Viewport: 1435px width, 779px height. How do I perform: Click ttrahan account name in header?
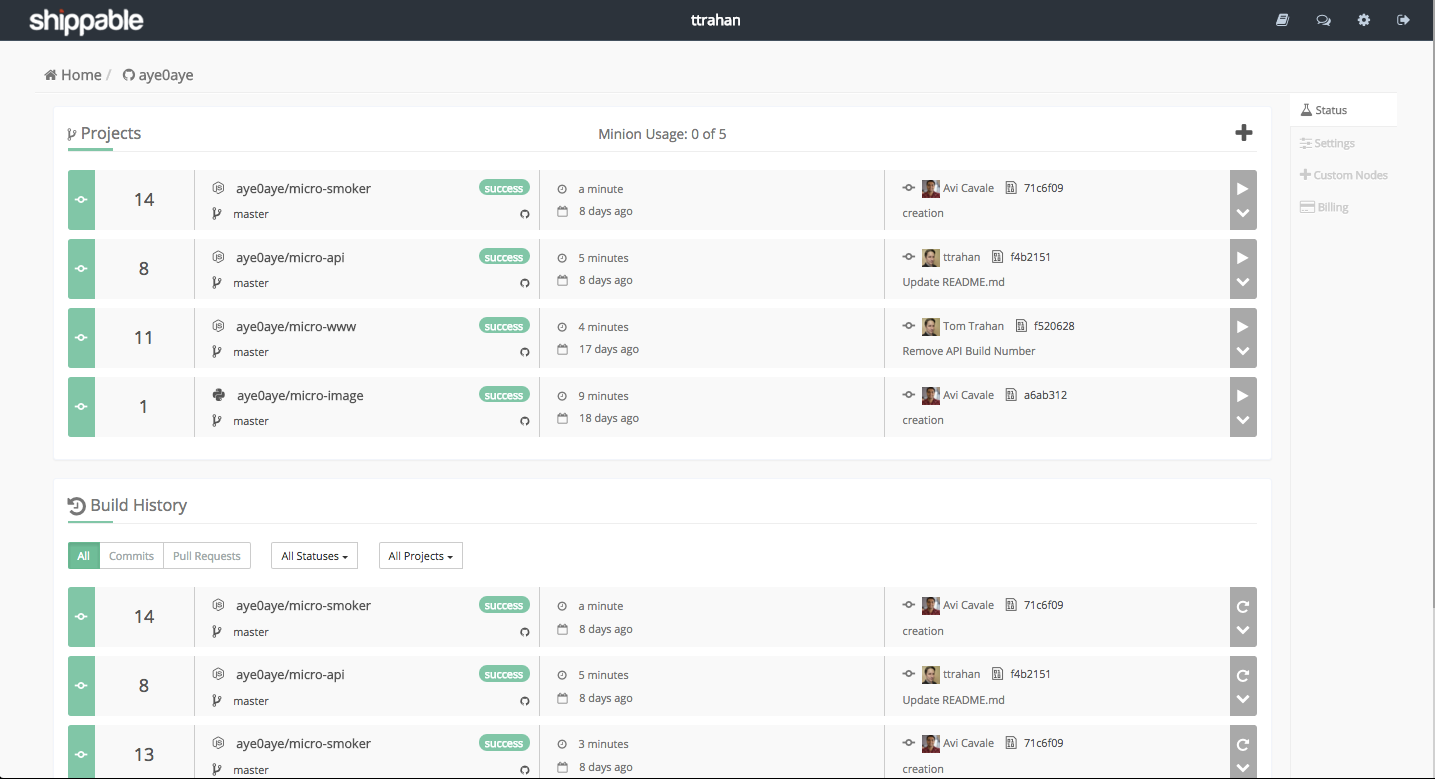(x=716, y=20)
